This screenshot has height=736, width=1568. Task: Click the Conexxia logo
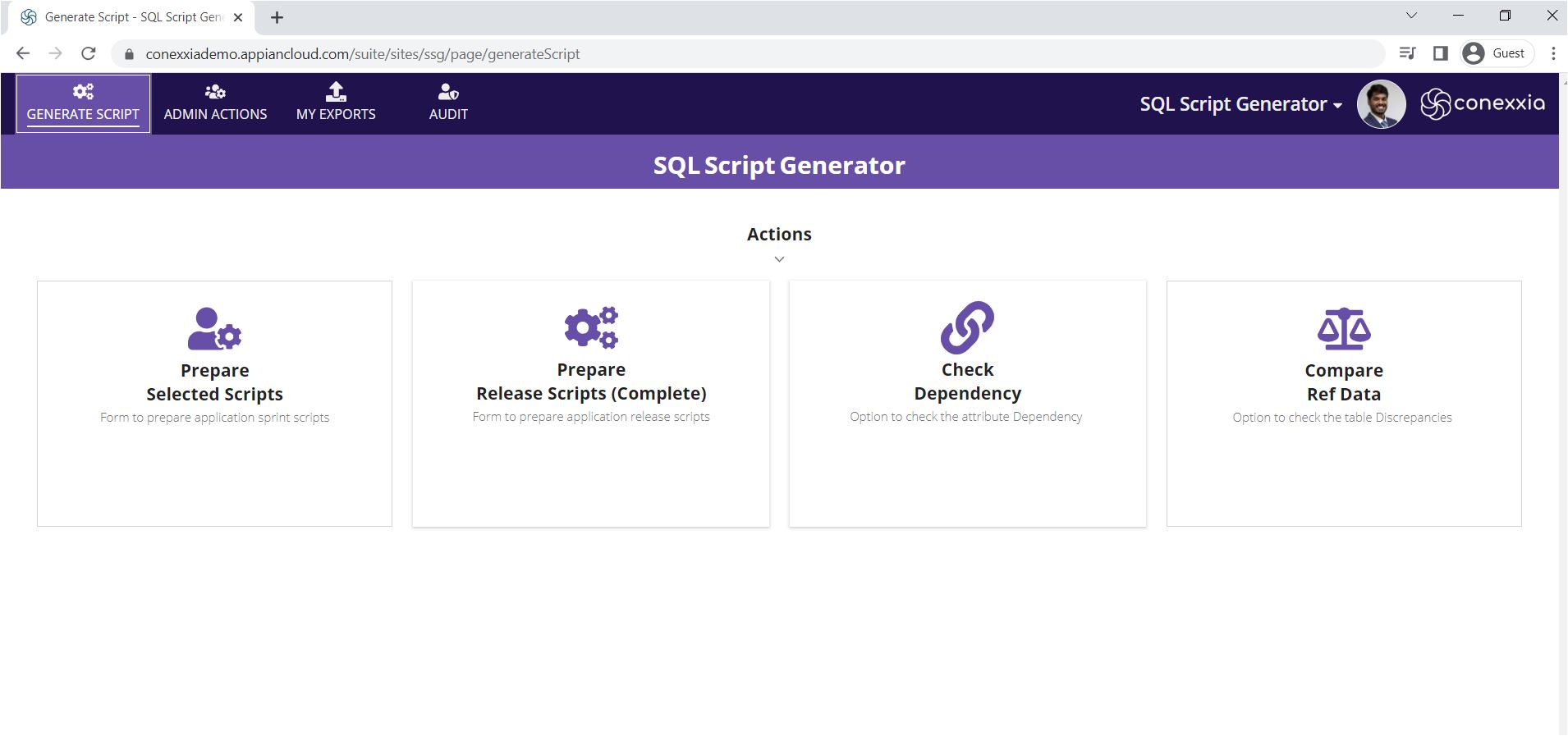1483,103
